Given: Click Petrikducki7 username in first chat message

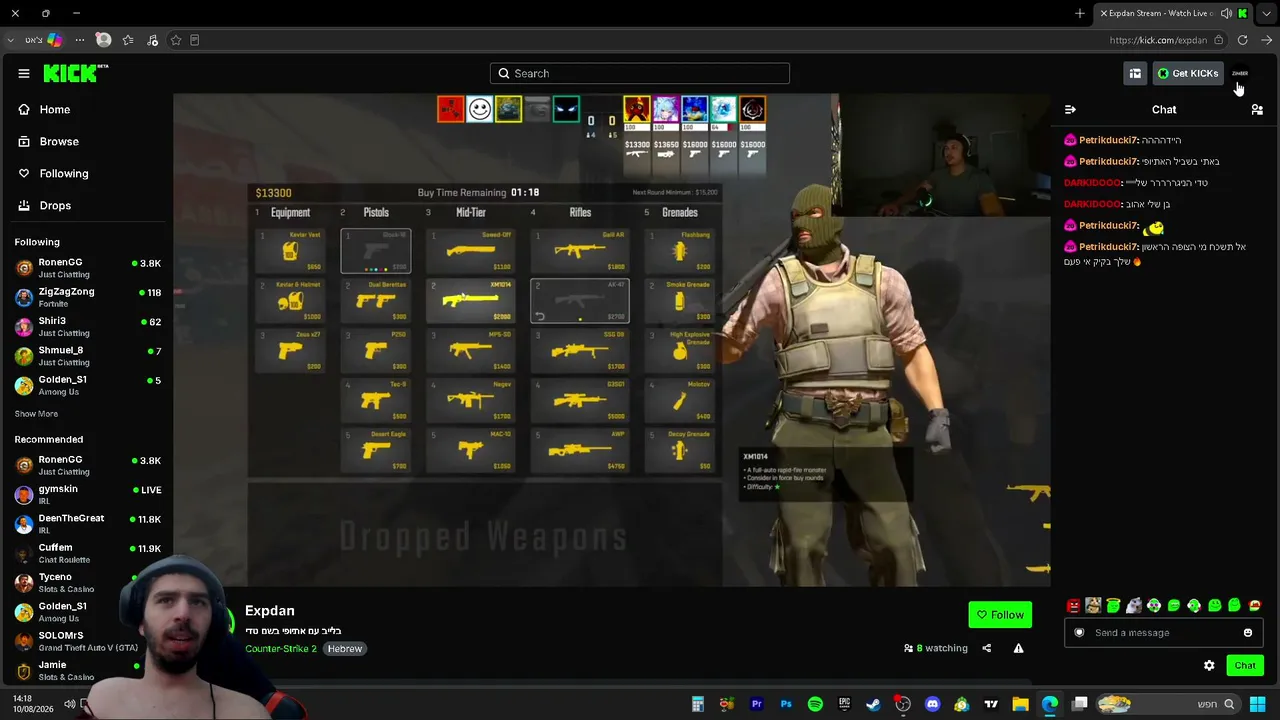Looking at the screenshot, I should coord(1108,140).
